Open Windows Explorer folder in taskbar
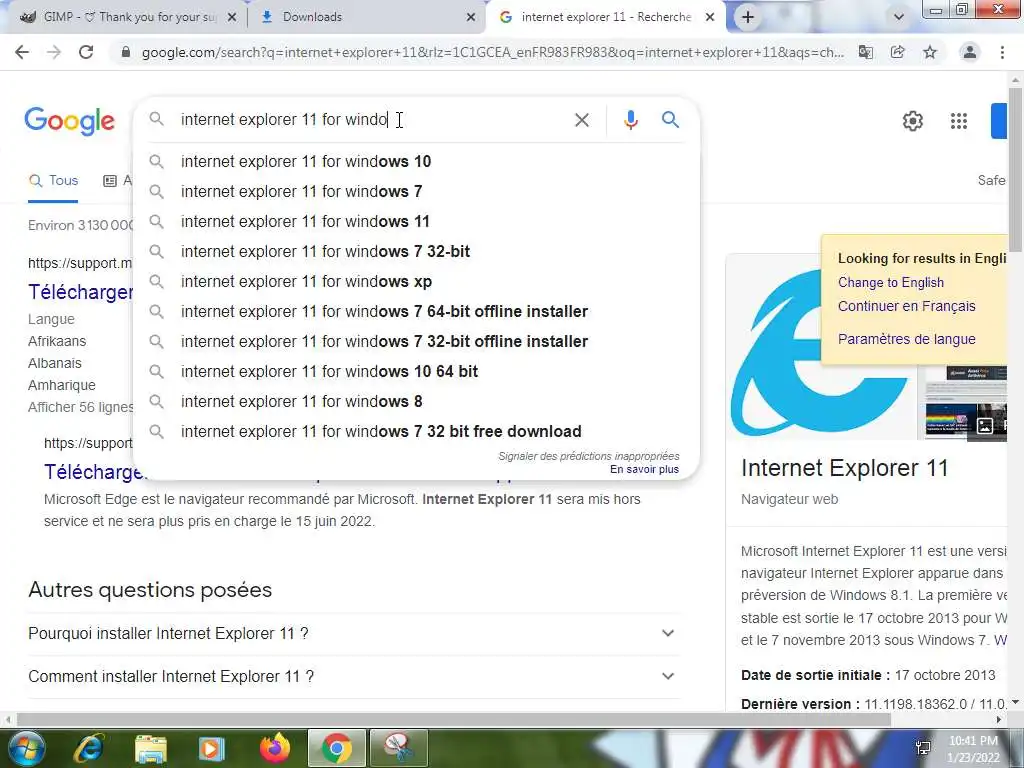The width and height of the screenshot is (1024, 768). (151, 748)
